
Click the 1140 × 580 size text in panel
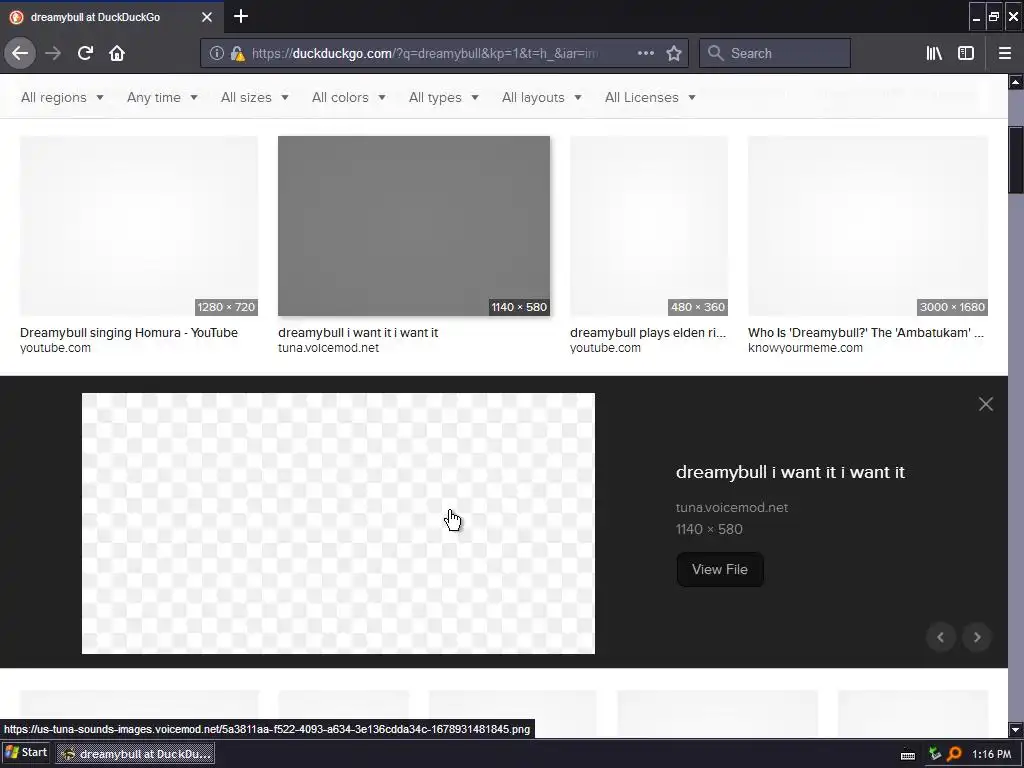click(x=709, y=529)
